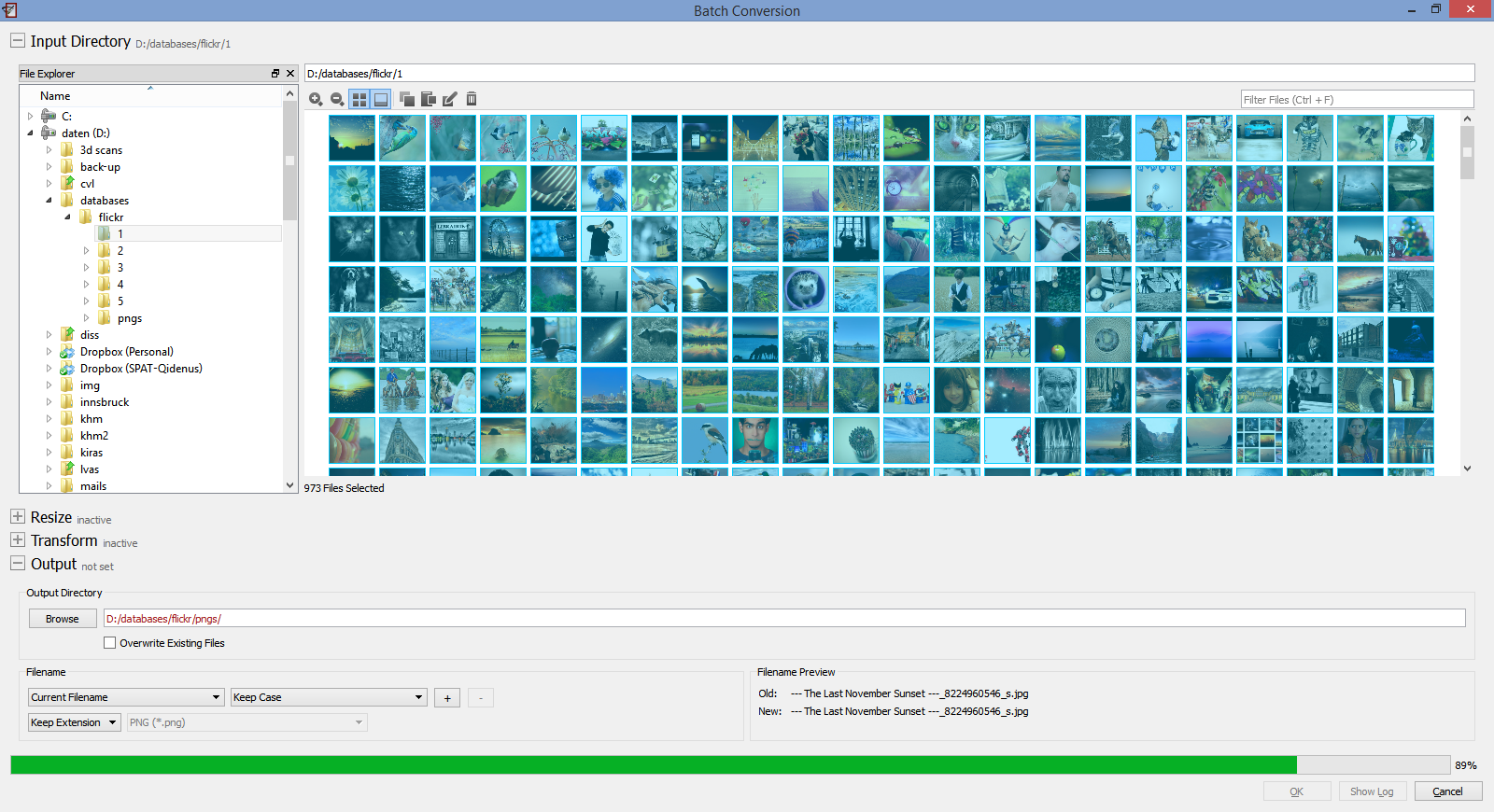This screenshot has width=1494, height=812.
Task: Close the File Explorer panel
Action: pyautogui.click(x=290, y=74)
